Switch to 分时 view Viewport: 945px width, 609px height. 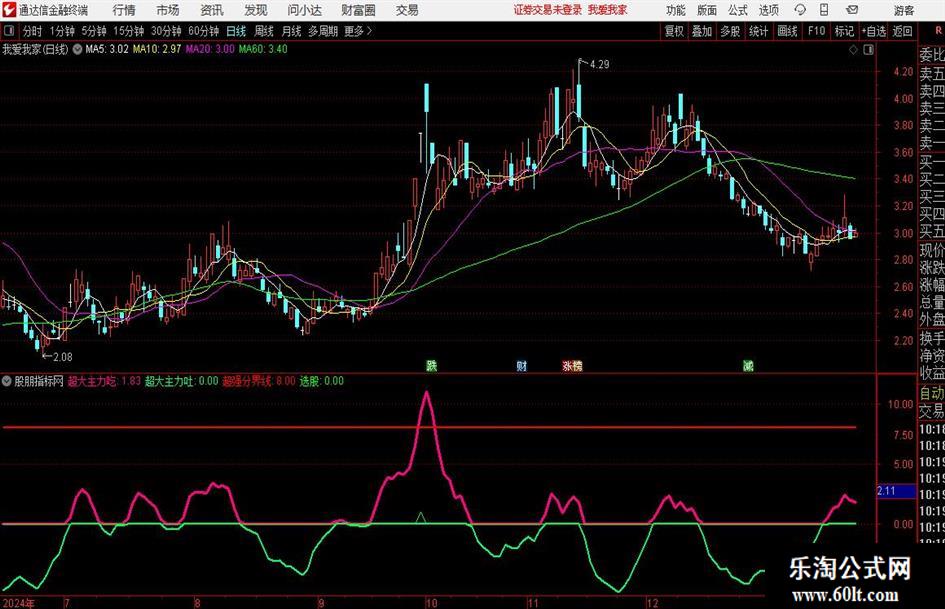33,31
